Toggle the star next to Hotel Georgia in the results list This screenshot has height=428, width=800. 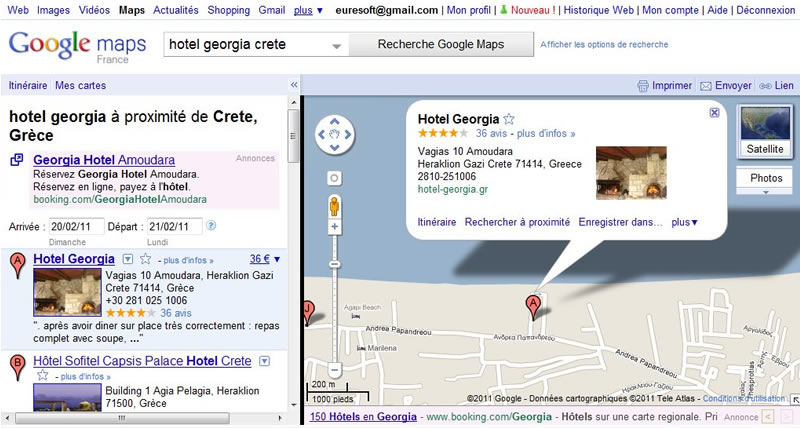pyautogui.click(x=143, y=260)
